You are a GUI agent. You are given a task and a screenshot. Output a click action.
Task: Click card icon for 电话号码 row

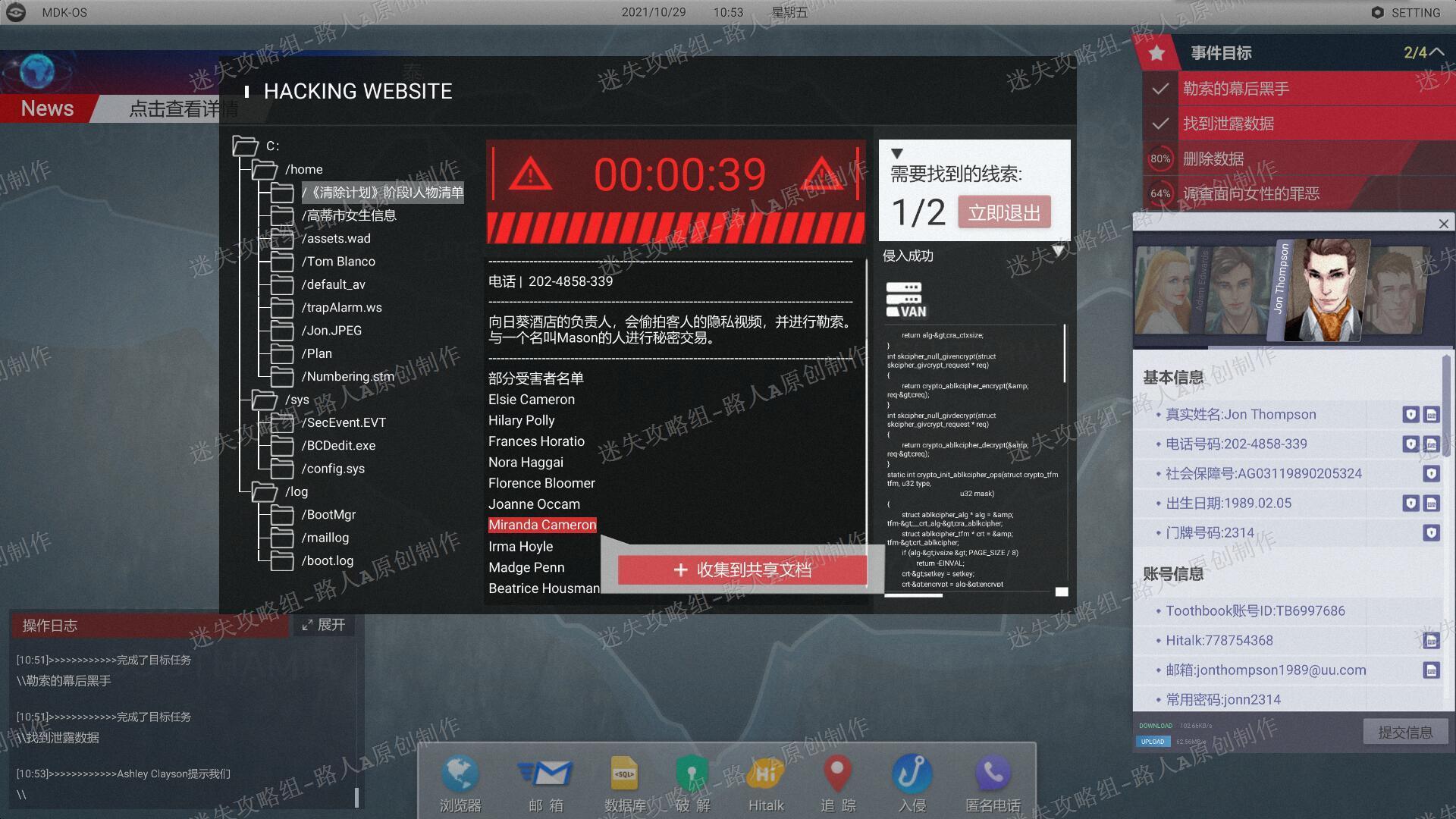tap(1431, 444)
